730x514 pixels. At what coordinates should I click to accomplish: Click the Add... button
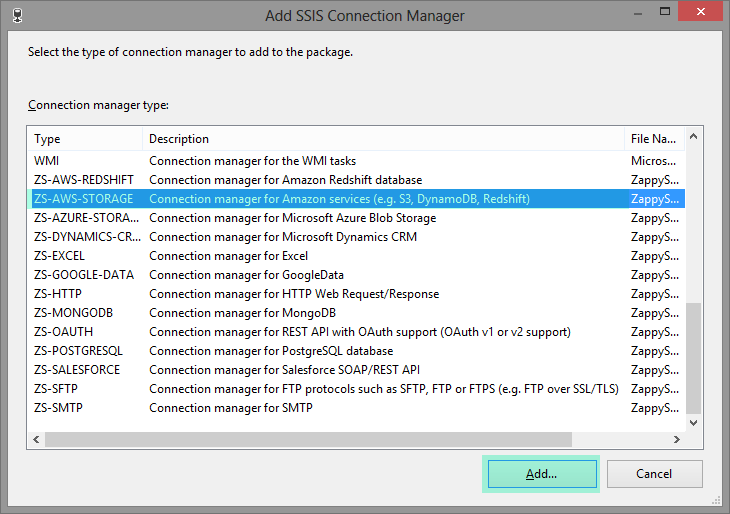point(542,474)
